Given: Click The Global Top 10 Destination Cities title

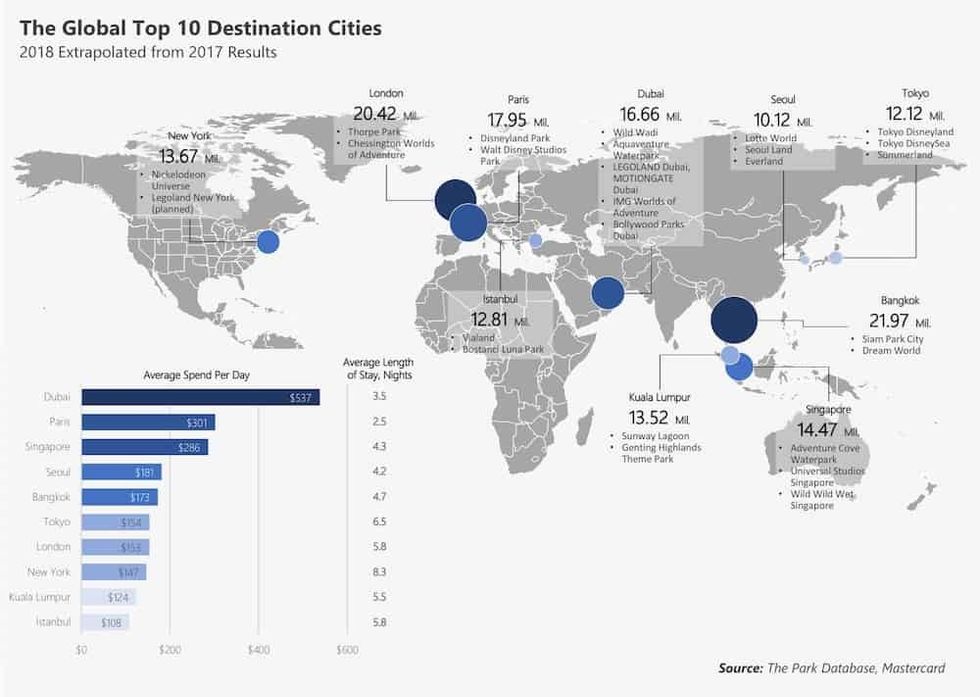Looking at the screenshot, I should (200, 28).
